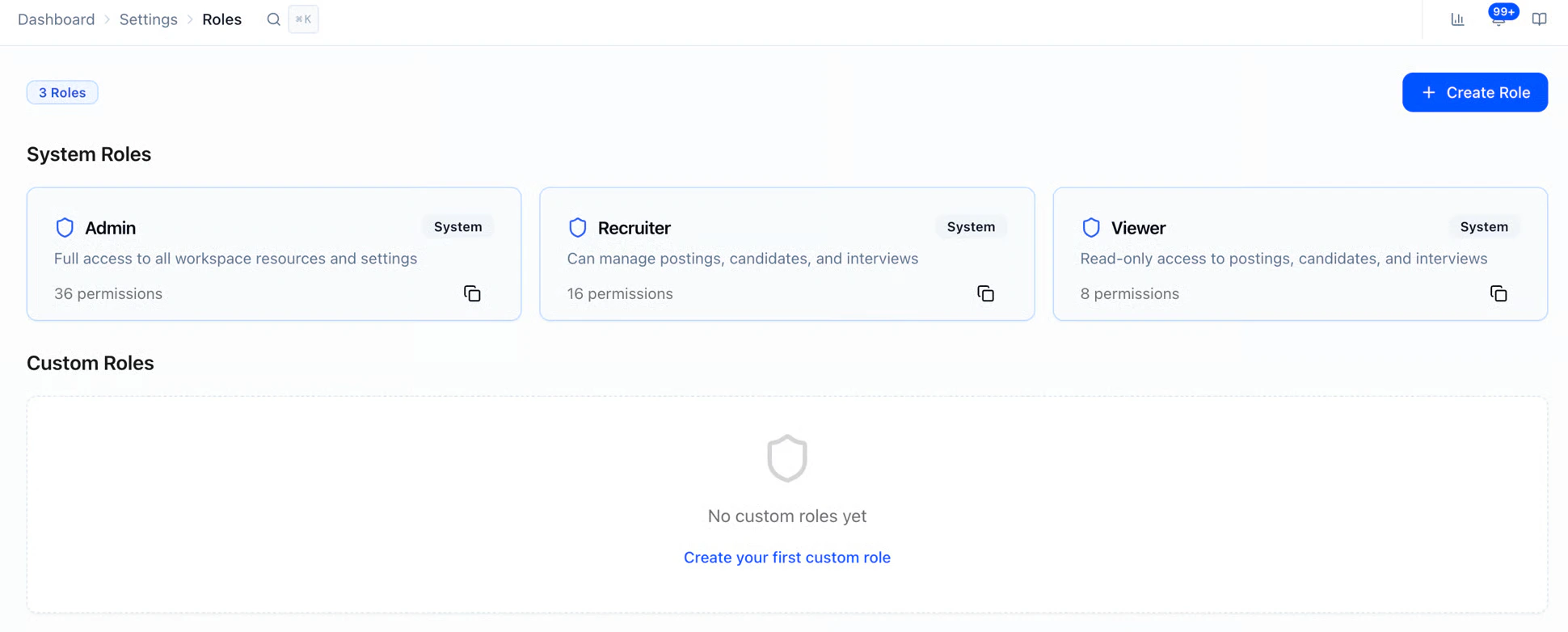Duplicate the Recruiter role via copy icon
This screenshot has width=1568, height=632.
[985, 293]
